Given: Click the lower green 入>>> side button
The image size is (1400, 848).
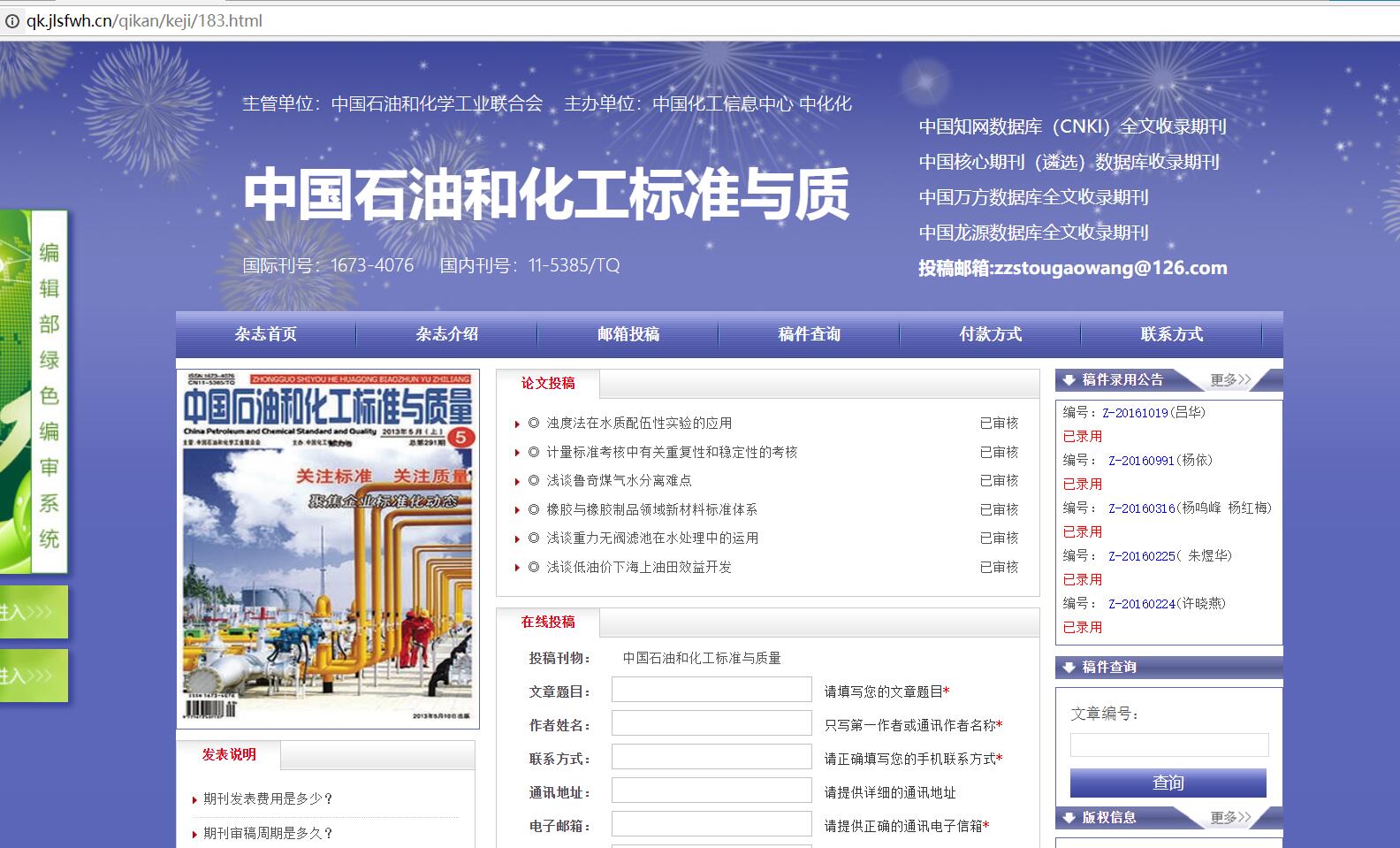Looking at the screenshot, I should (x=34, y=676).
